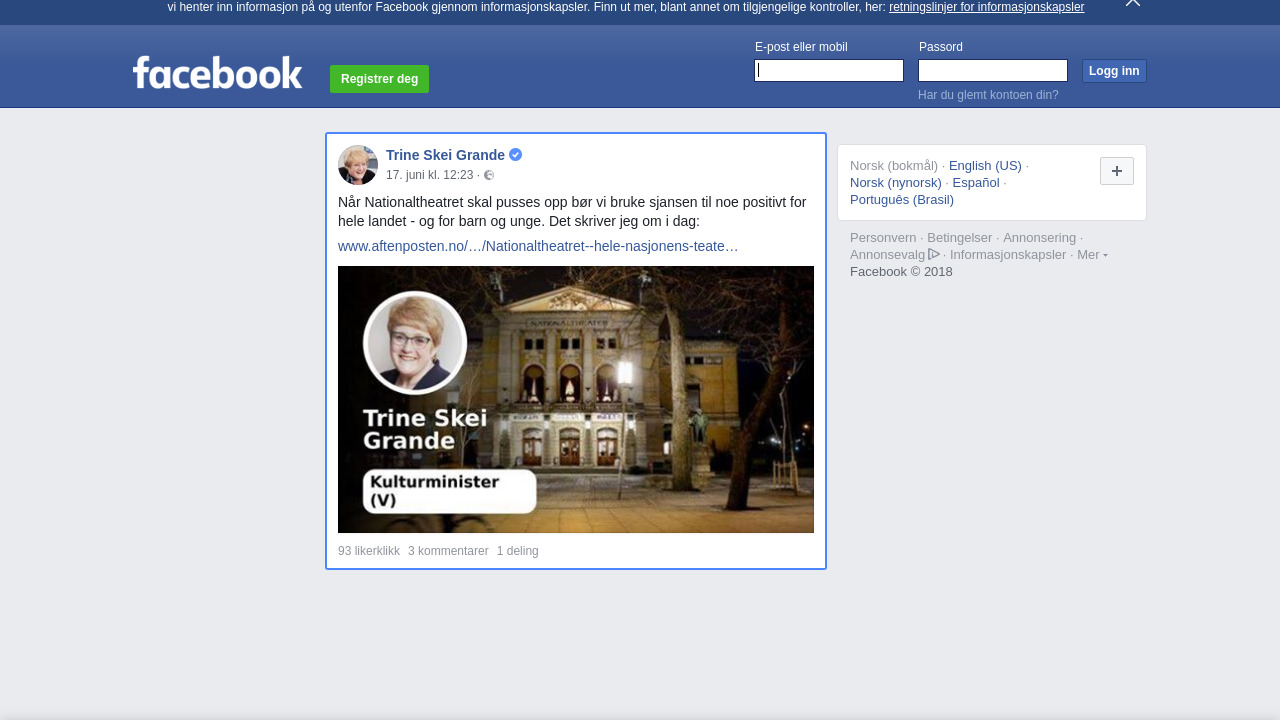Click the 1 deling link
Viewport: 1280px width, 720px height.
518,551
